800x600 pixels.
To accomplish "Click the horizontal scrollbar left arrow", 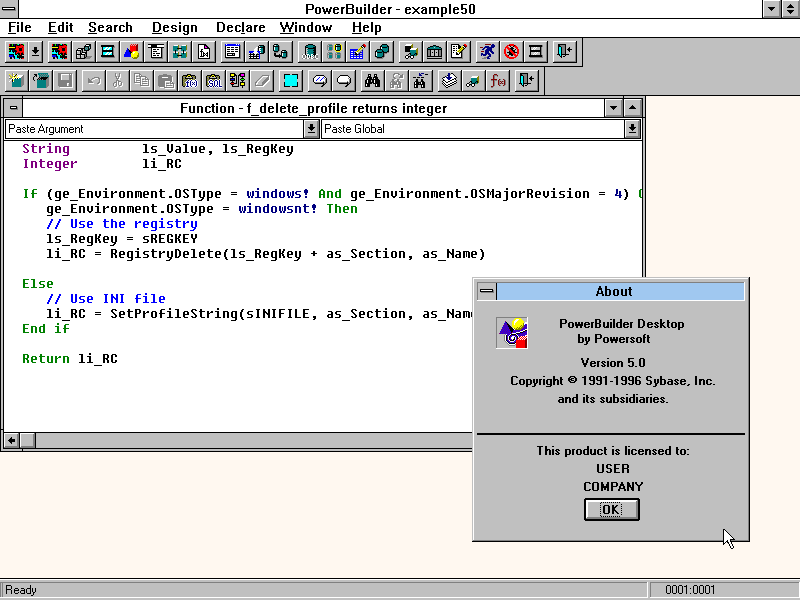I will click(x=12, y=440).
